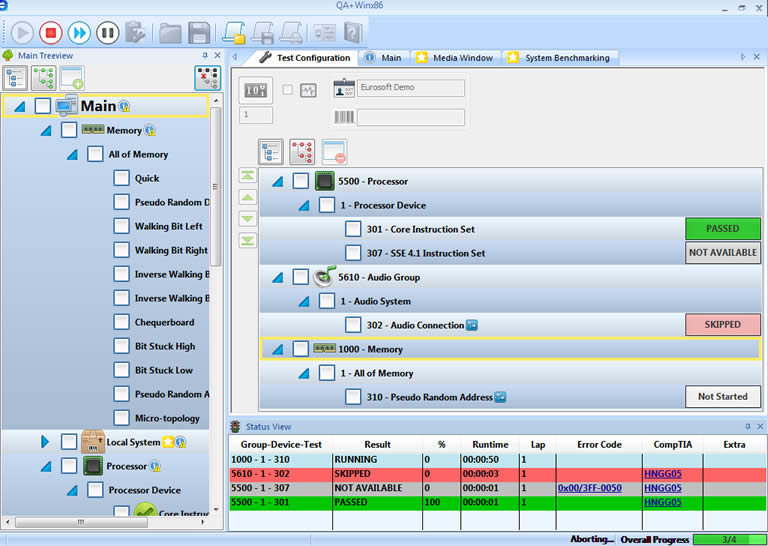Click the Overall Progress bar
768x546 pixels.
(727, 539)
